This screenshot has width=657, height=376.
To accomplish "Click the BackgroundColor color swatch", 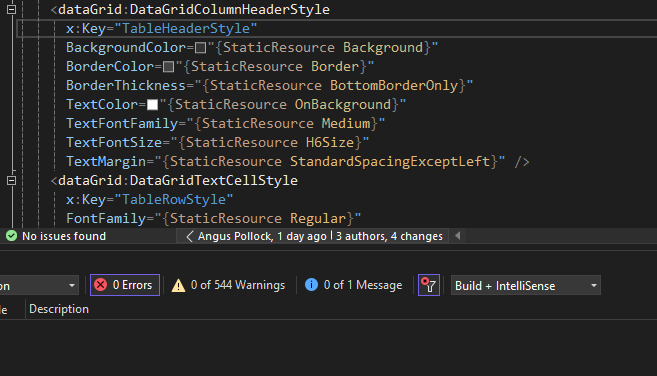I will pos(201,48).
